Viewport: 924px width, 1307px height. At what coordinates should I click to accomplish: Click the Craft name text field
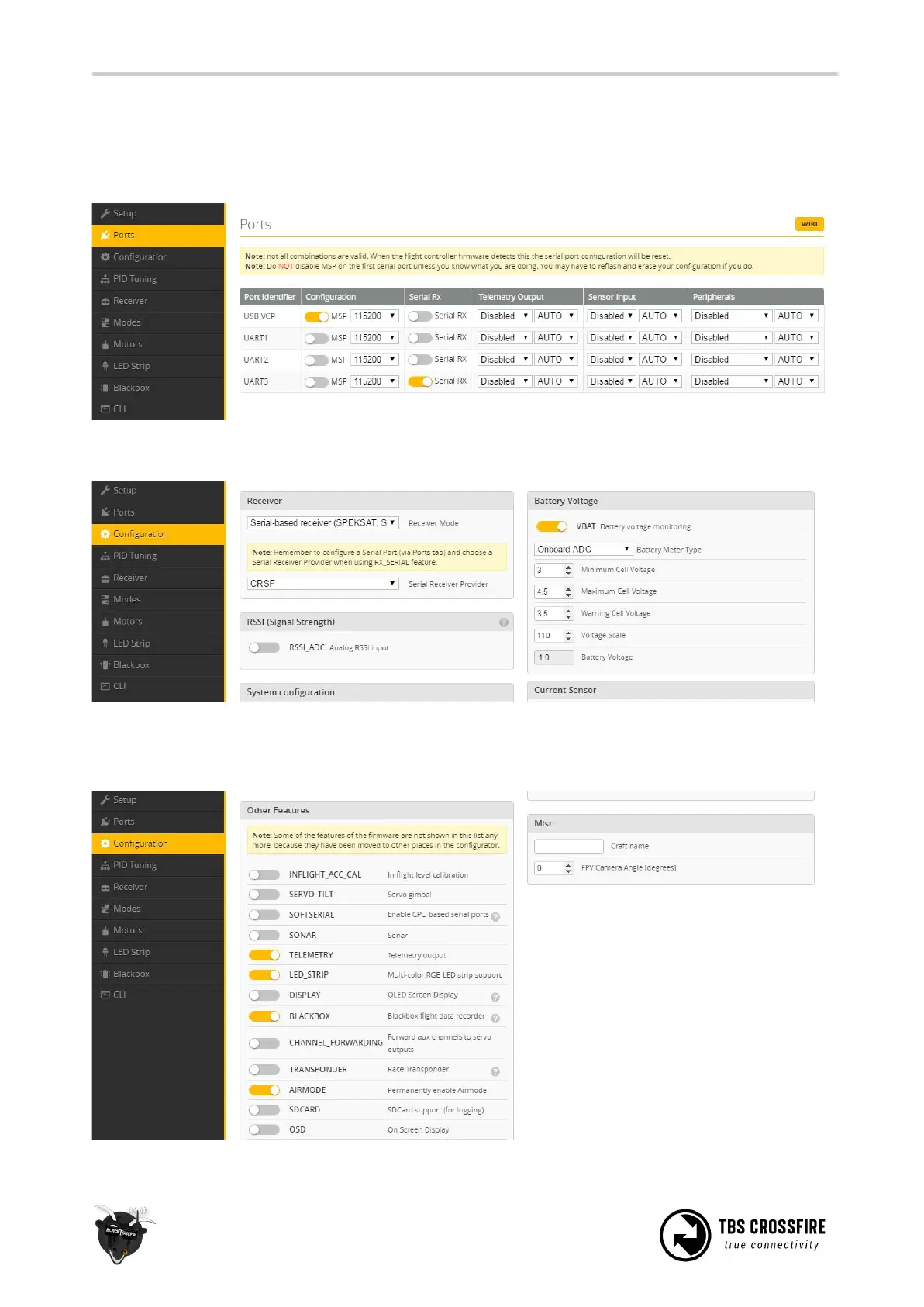[x=568, y=846]
